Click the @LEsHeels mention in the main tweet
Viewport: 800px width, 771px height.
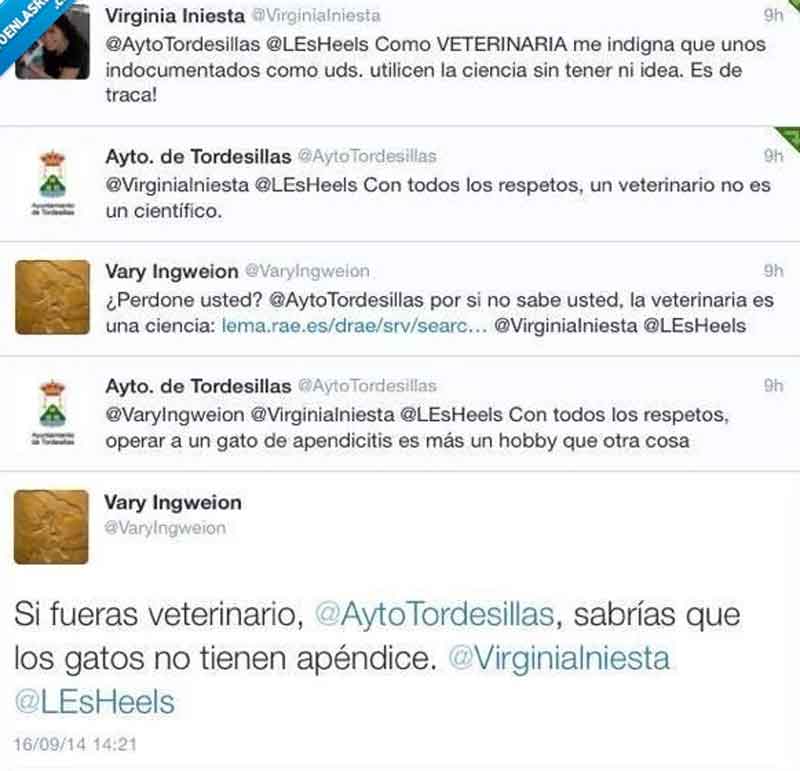[95, 702]
